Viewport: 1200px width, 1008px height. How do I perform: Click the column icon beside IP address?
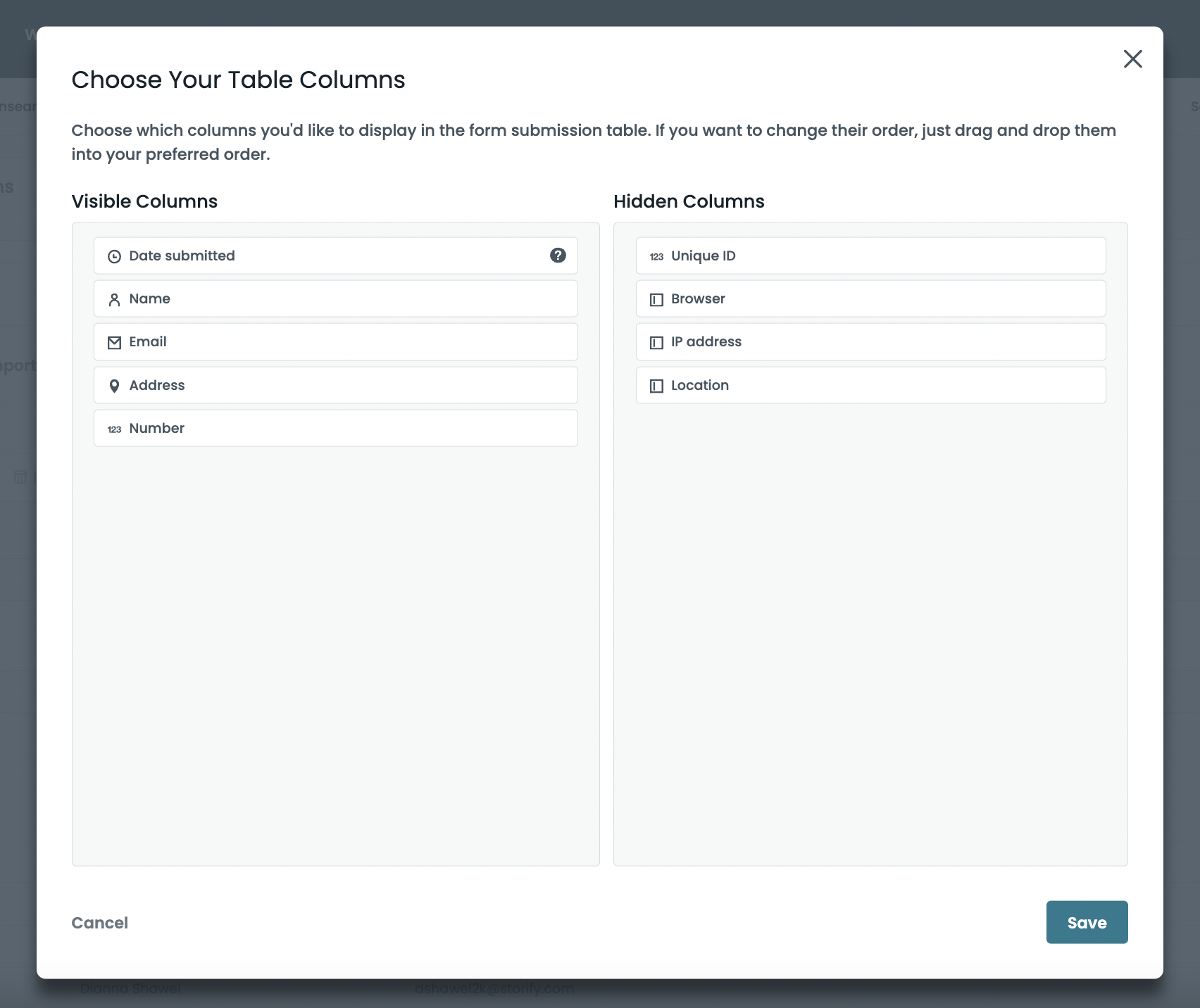pos(656,342)
